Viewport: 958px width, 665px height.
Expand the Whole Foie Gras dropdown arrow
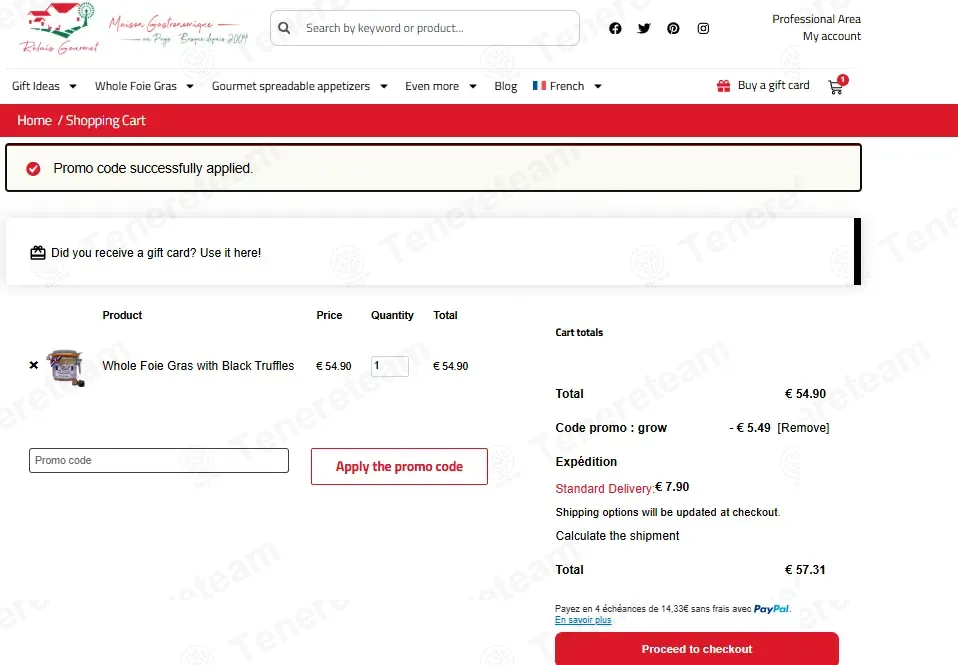tap(190, 86)
